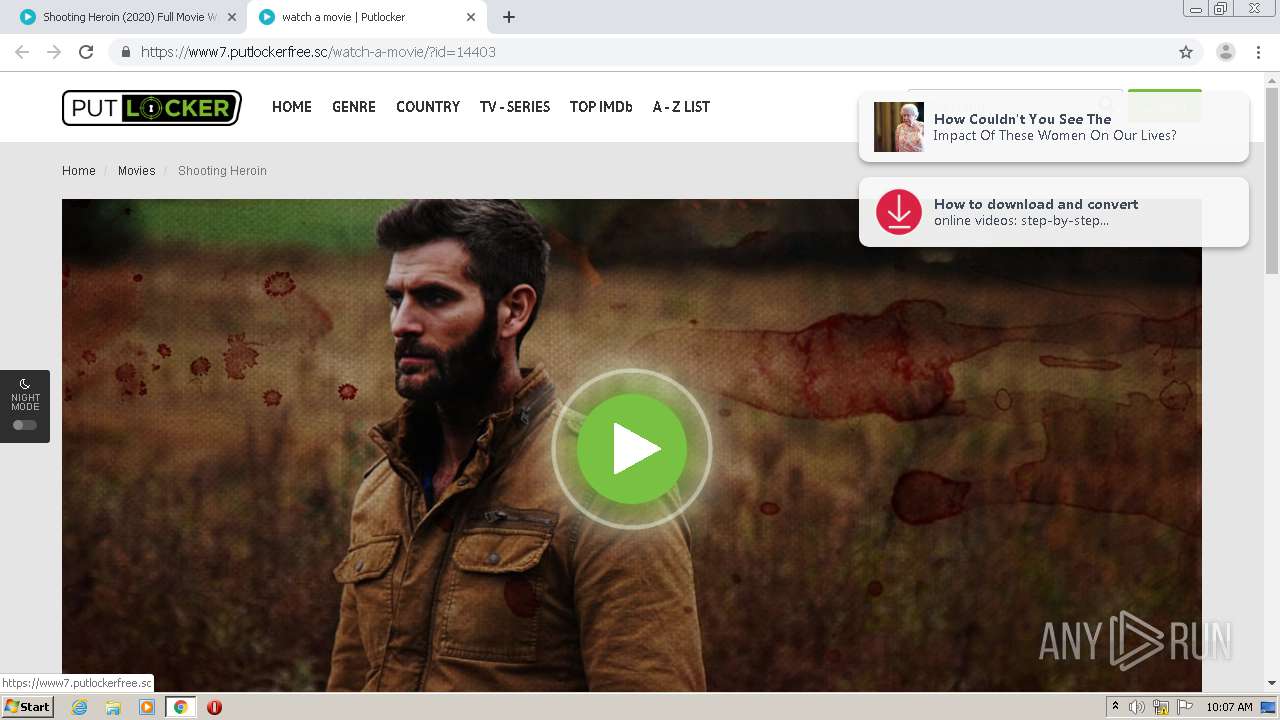The height and width of the screenshot is (720, 1280).
Task: Show hidden system tray icons
Action: pos(1115,707)
